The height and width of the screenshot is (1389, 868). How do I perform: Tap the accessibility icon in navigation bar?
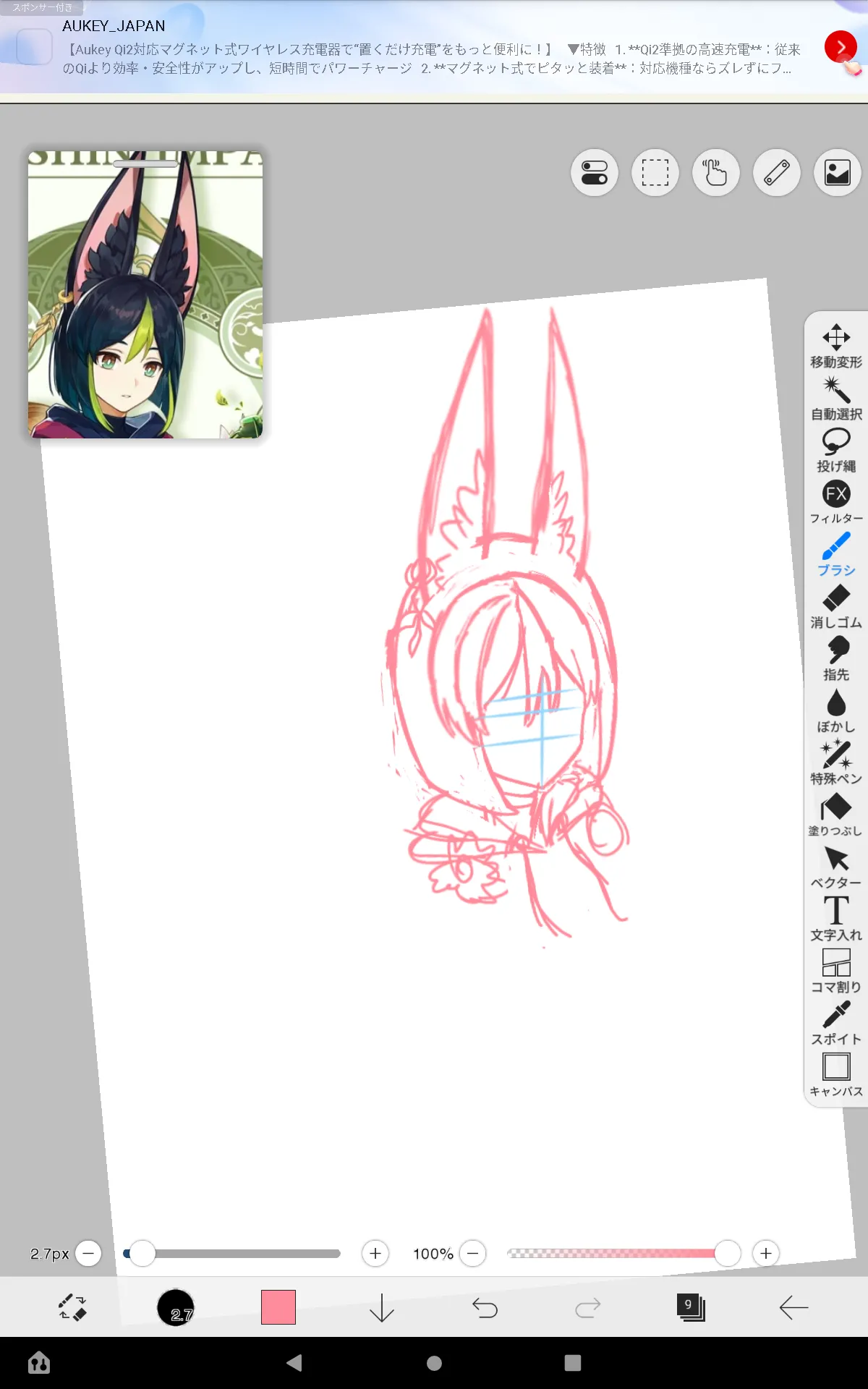pos(39,1363)
